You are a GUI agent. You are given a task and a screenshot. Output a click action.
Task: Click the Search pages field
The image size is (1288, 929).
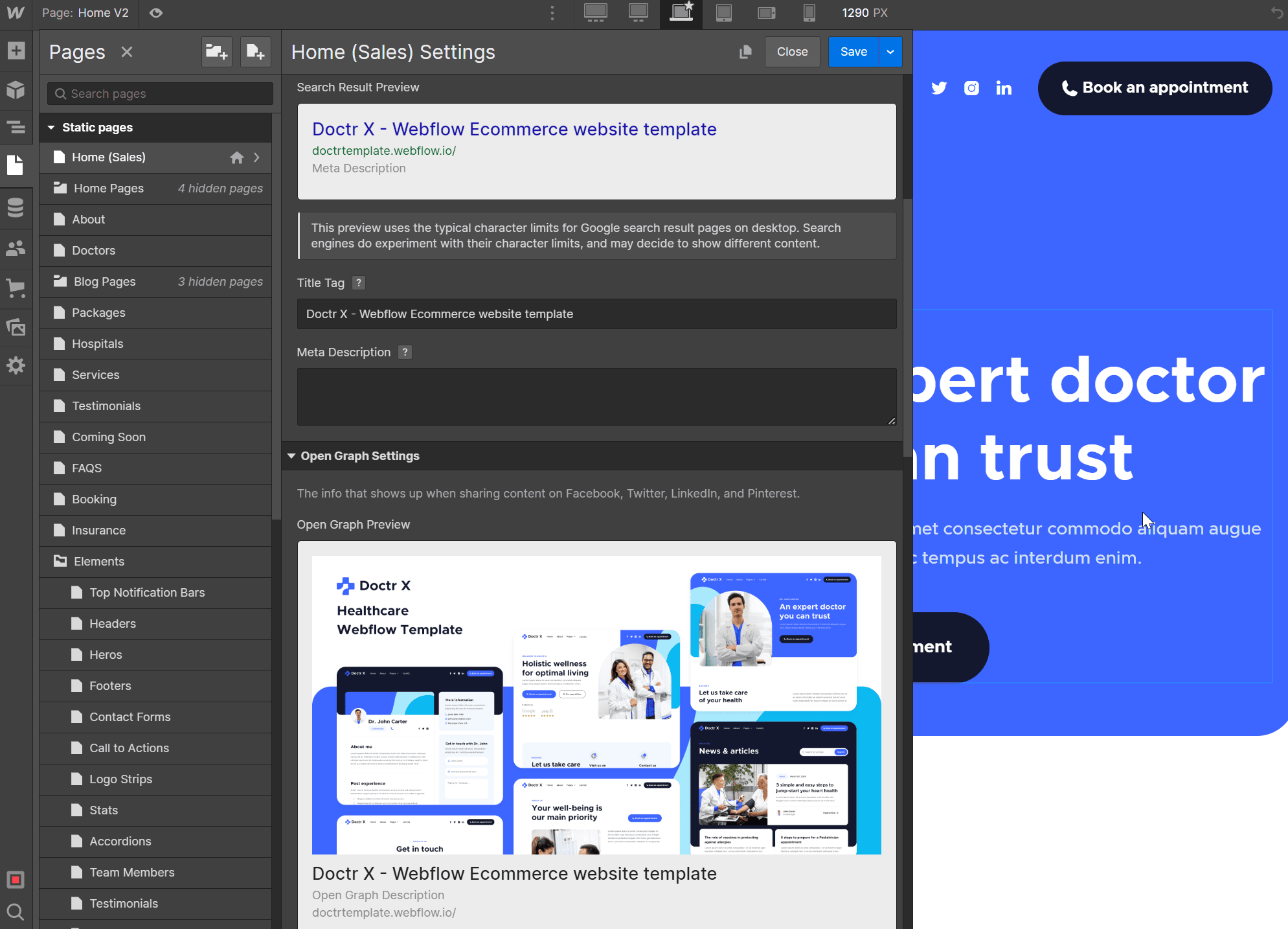click(x=159, y=93)
